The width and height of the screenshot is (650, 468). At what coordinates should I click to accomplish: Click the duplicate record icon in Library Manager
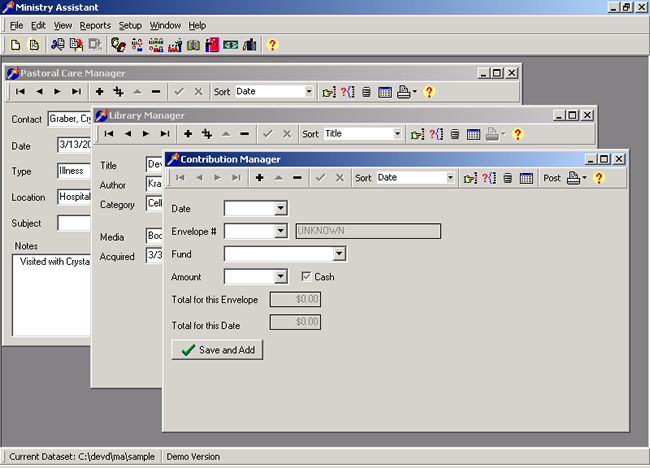[207, 134]
